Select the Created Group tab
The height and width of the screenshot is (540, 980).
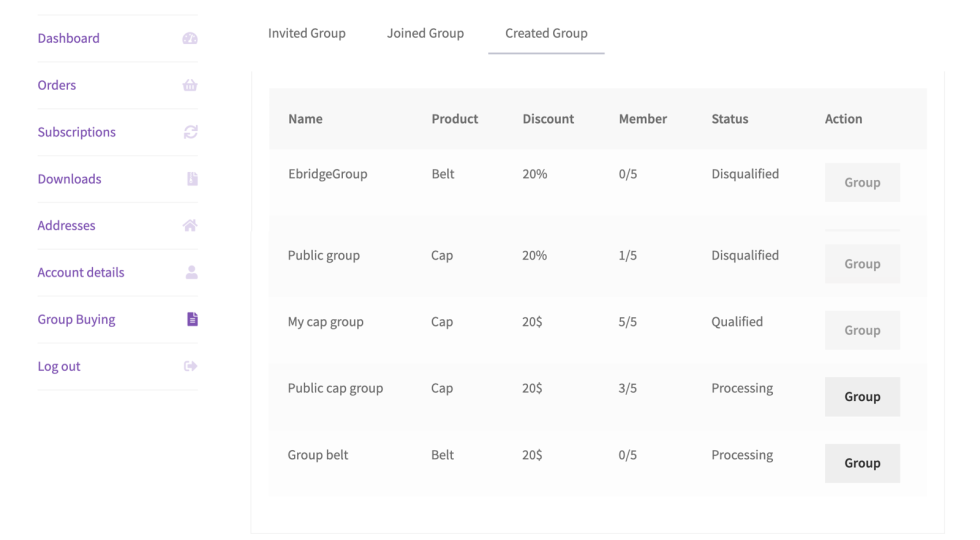[x=546, y=33]
